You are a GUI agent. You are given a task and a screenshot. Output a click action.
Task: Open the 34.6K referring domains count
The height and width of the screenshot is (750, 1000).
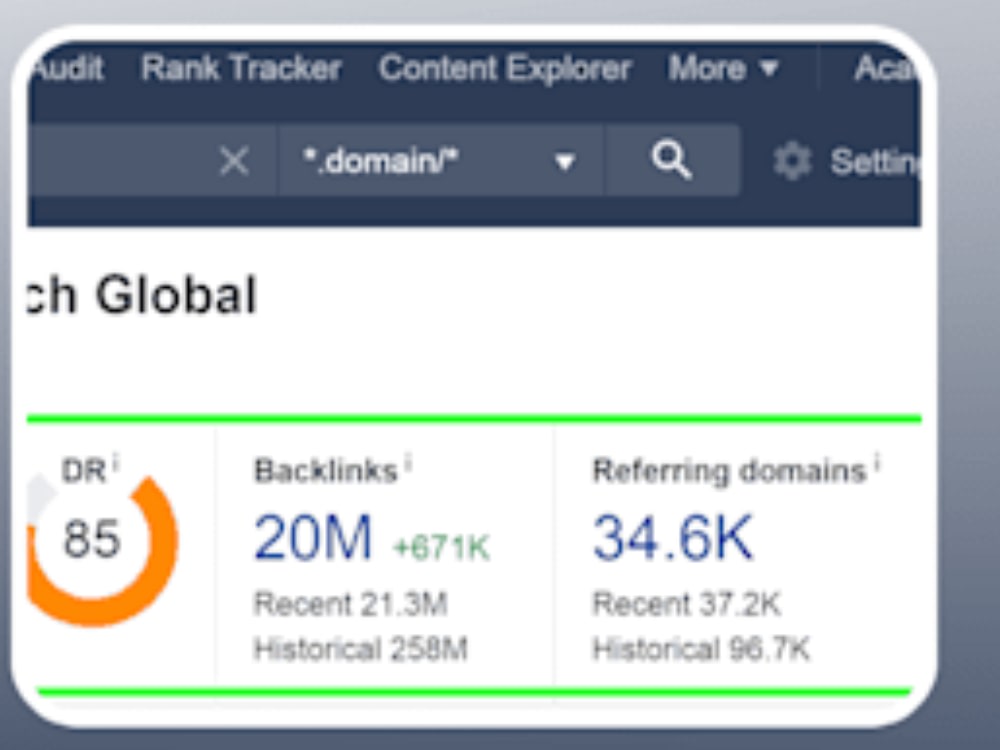[x=673, y=538]
